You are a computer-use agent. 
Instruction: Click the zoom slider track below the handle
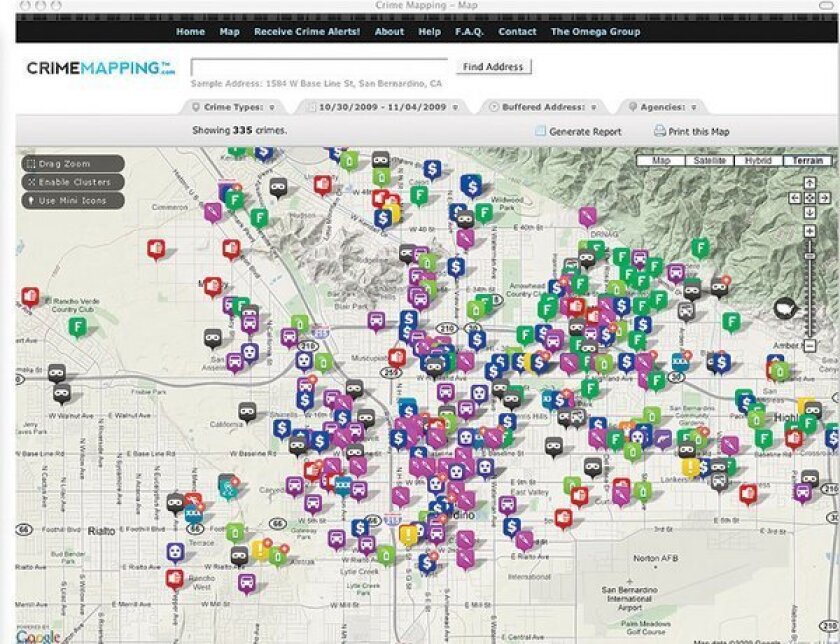(x=809, y=298)
